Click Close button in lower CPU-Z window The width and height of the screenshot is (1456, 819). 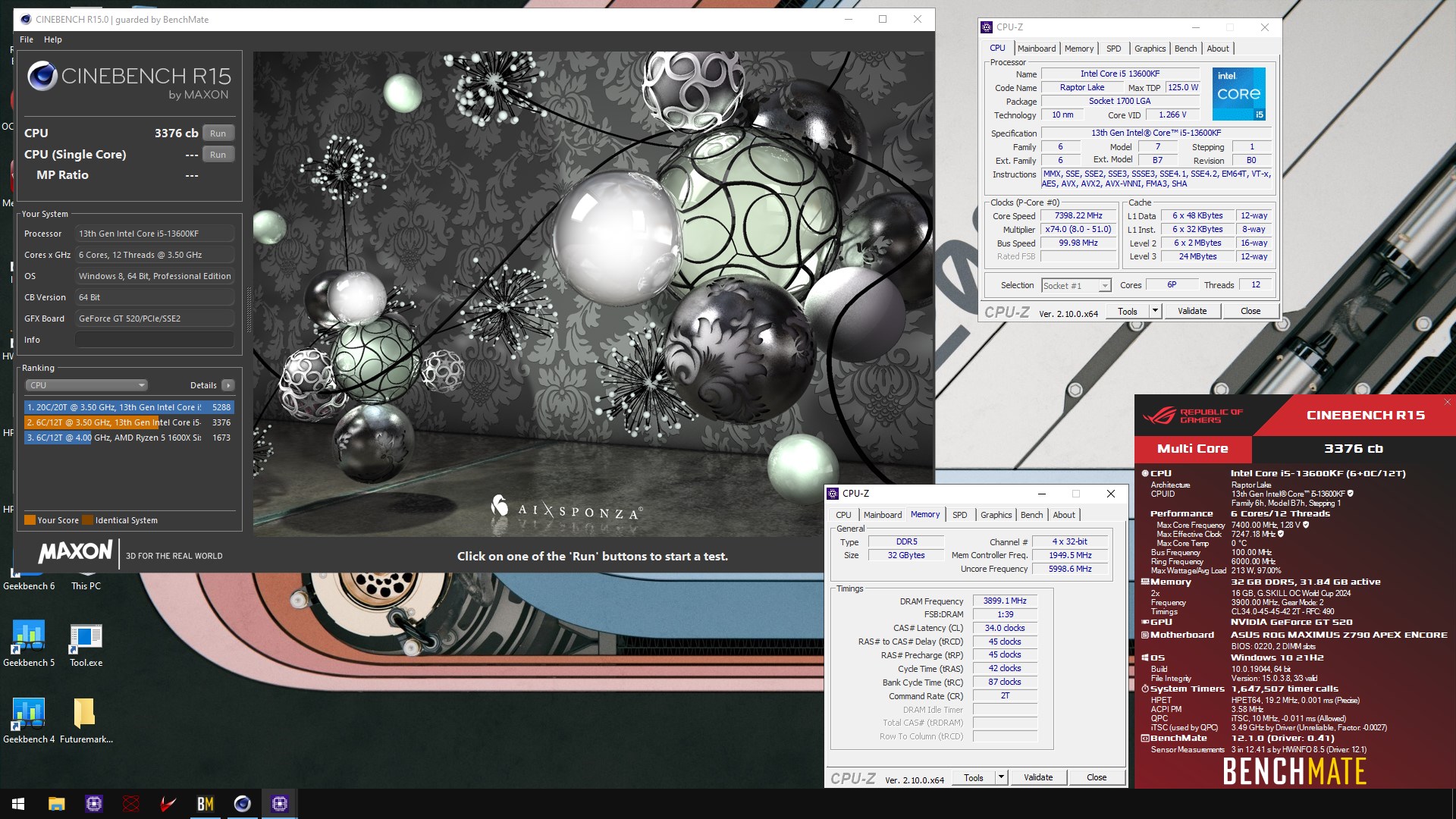pos(1097,778)
